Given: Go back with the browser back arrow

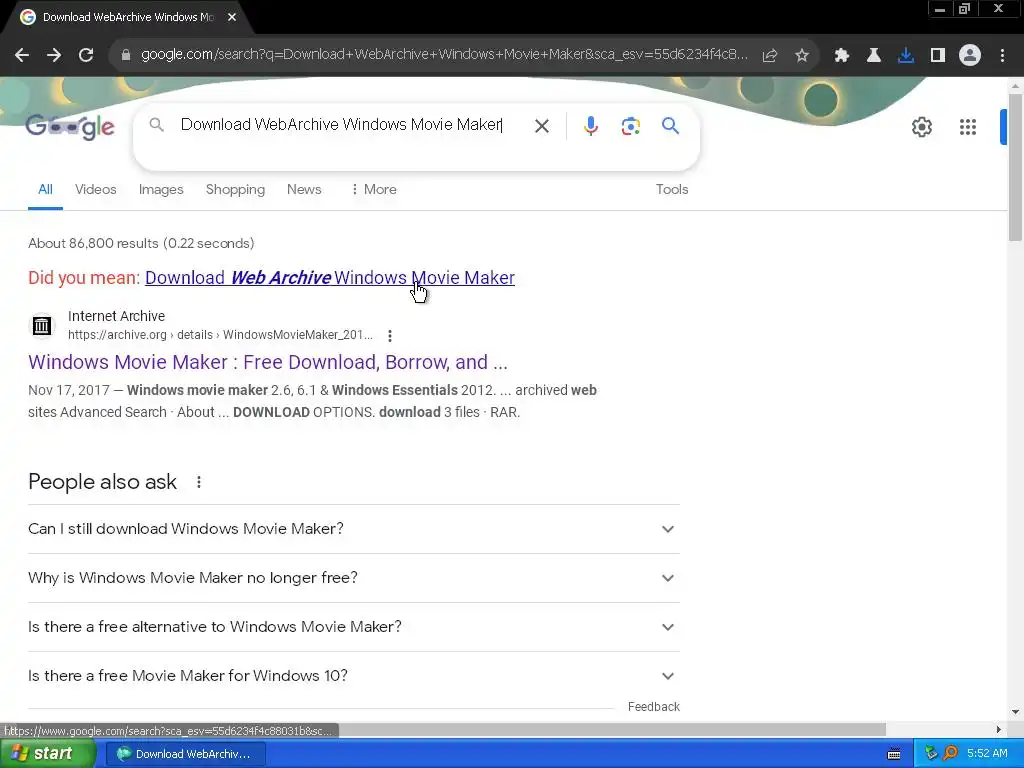Looking at the screenshot, I should pyautogui.click(x=22, y=56).
